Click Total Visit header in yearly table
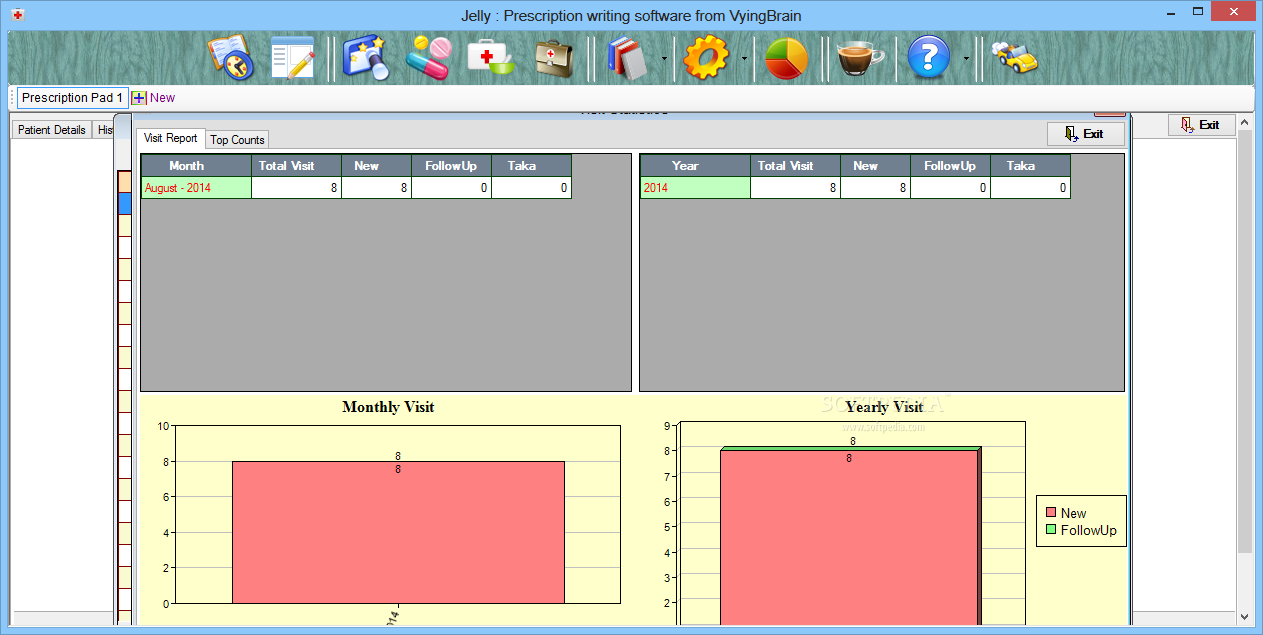 click(x=796, y=166)
